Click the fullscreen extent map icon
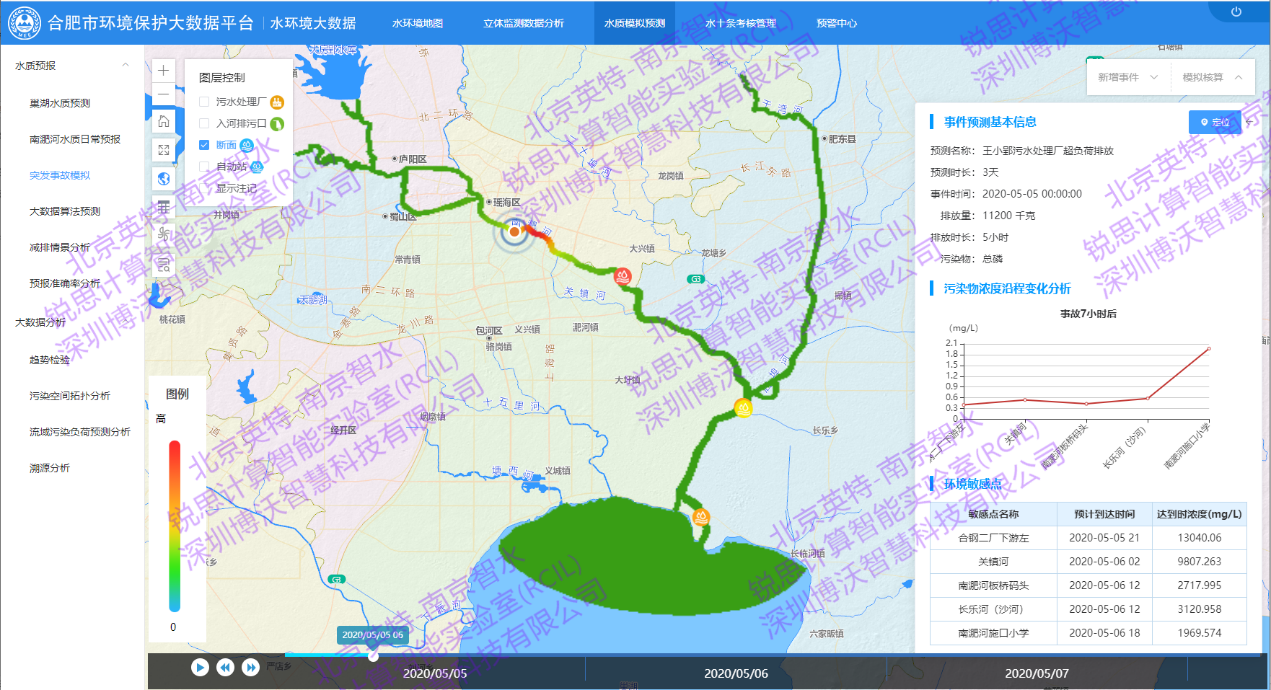Image resolution: width=1271 pixels, height=690 pixels. pyautogui.click(x=163, y=149)
